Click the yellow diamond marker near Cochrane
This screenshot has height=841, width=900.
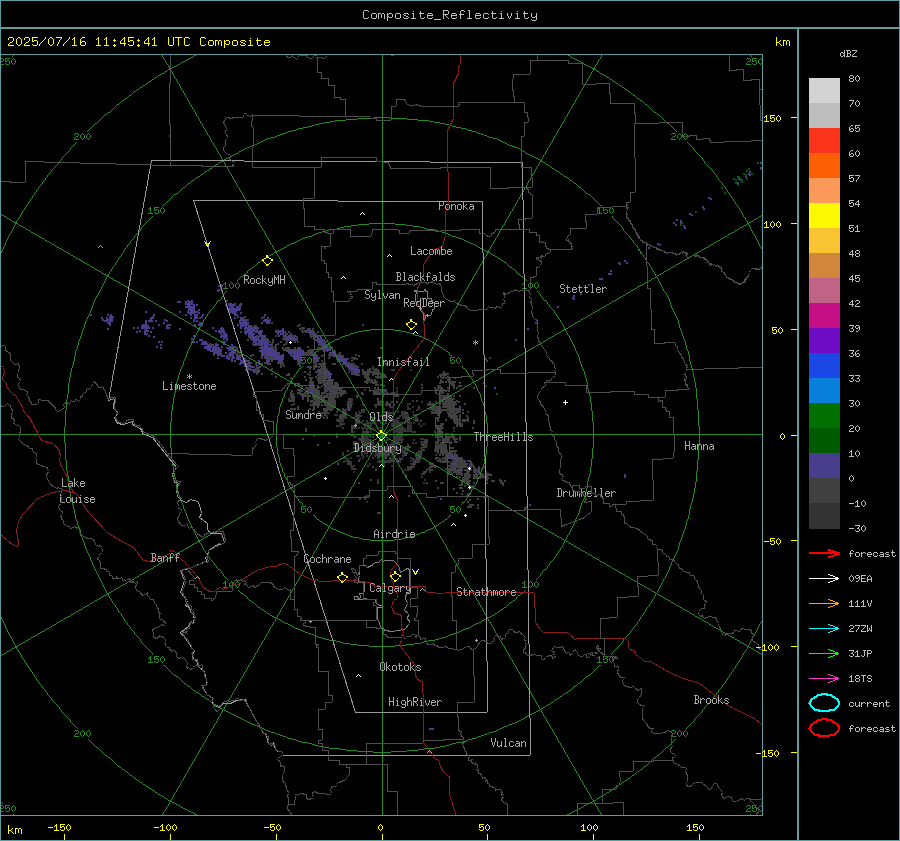[x=342, y=578]
